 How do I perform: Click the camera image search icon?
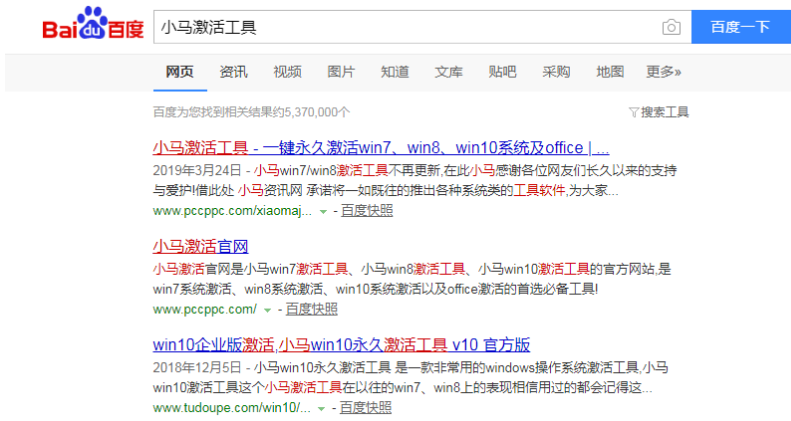(671, 27)
